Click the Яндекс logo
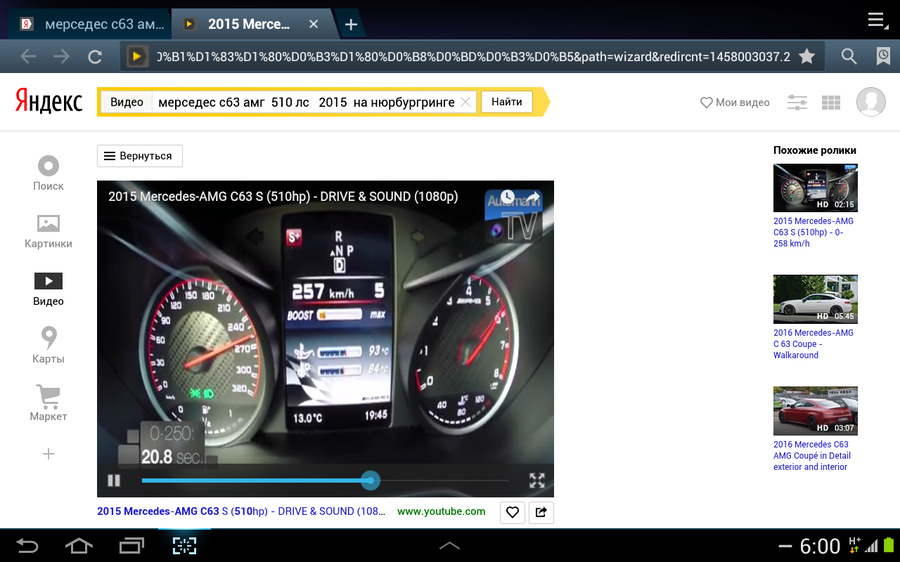 pyautogui.click(x=49, y=101)
